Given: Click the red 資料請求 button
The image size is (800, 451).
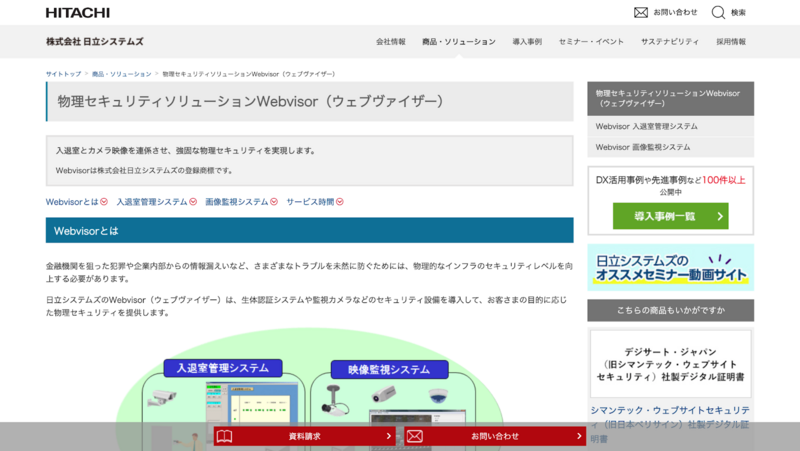Looking at the screenshot, I should 305,436.
